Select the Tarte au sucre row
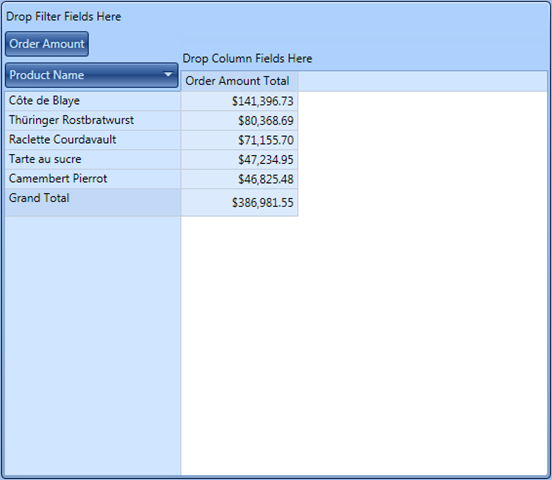The image size is (552, 480). click(93, 159)
